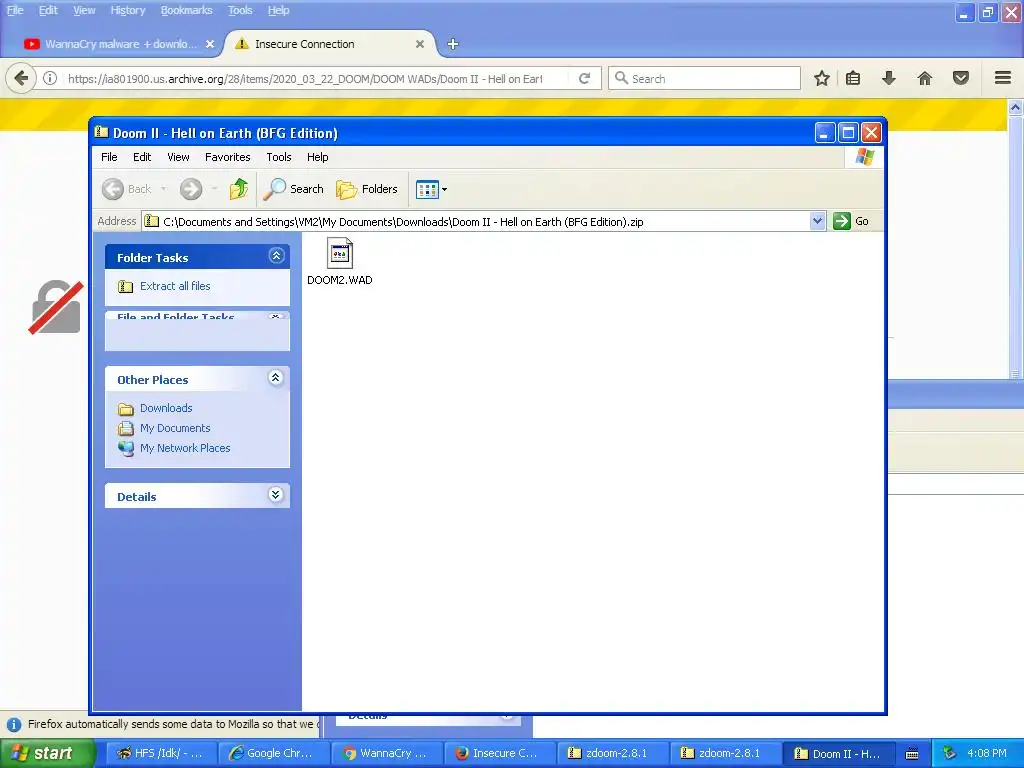Screen dimensions: 1024x768
Task: Switch to first zdoom-2.8.1 taskbar item
Action: coord(611,753)
